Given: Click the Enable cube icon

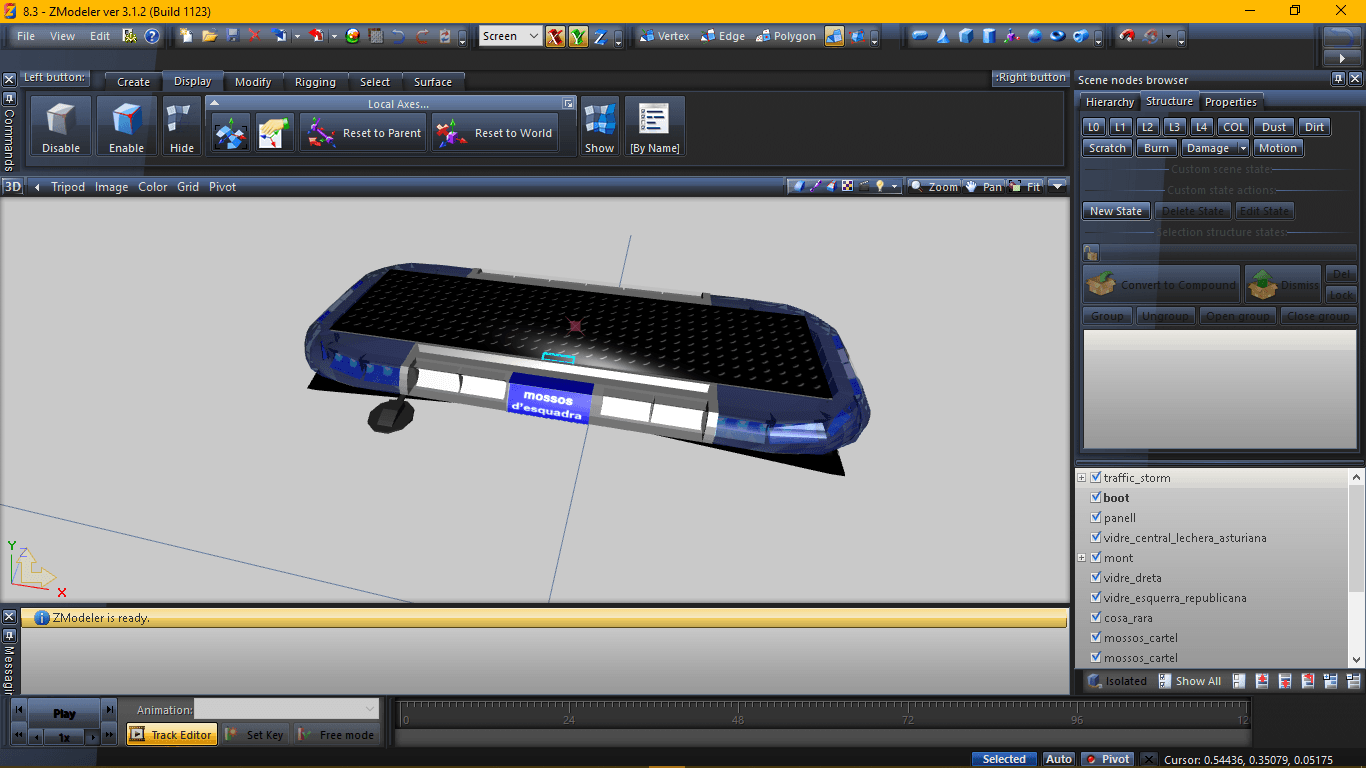Looking at the screenshot, I should [x=126, y=125].
